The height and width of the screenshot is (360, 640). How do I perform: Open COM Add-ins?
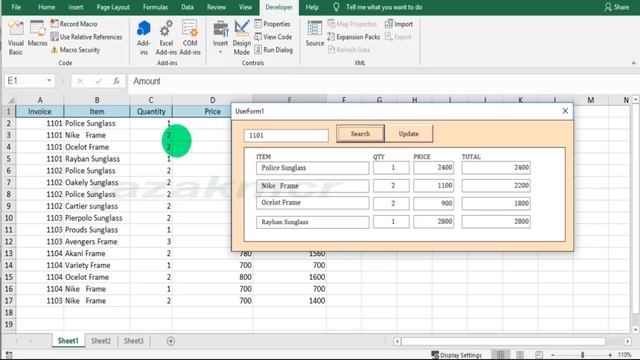click(190, 38)
